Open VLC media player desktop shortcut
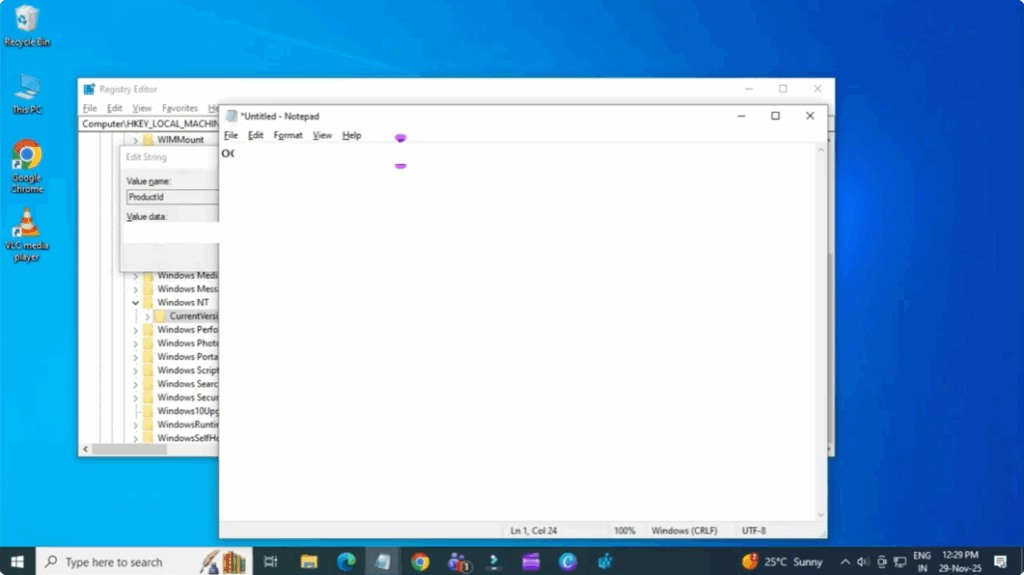Screen dimensions: 1024x575 point(27,235)
